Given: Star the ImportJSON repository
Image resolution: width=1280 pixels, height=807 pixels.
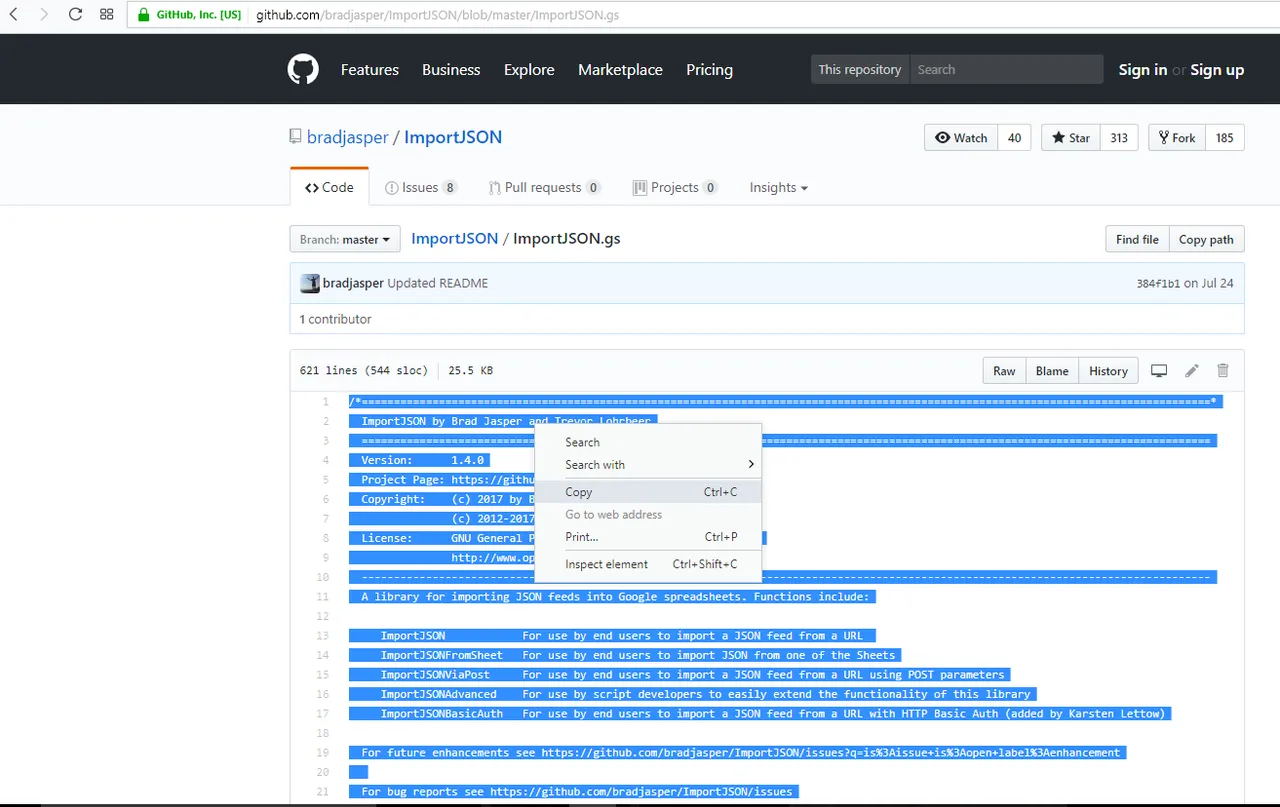Looking at the screenshot, I should 1071,138.
